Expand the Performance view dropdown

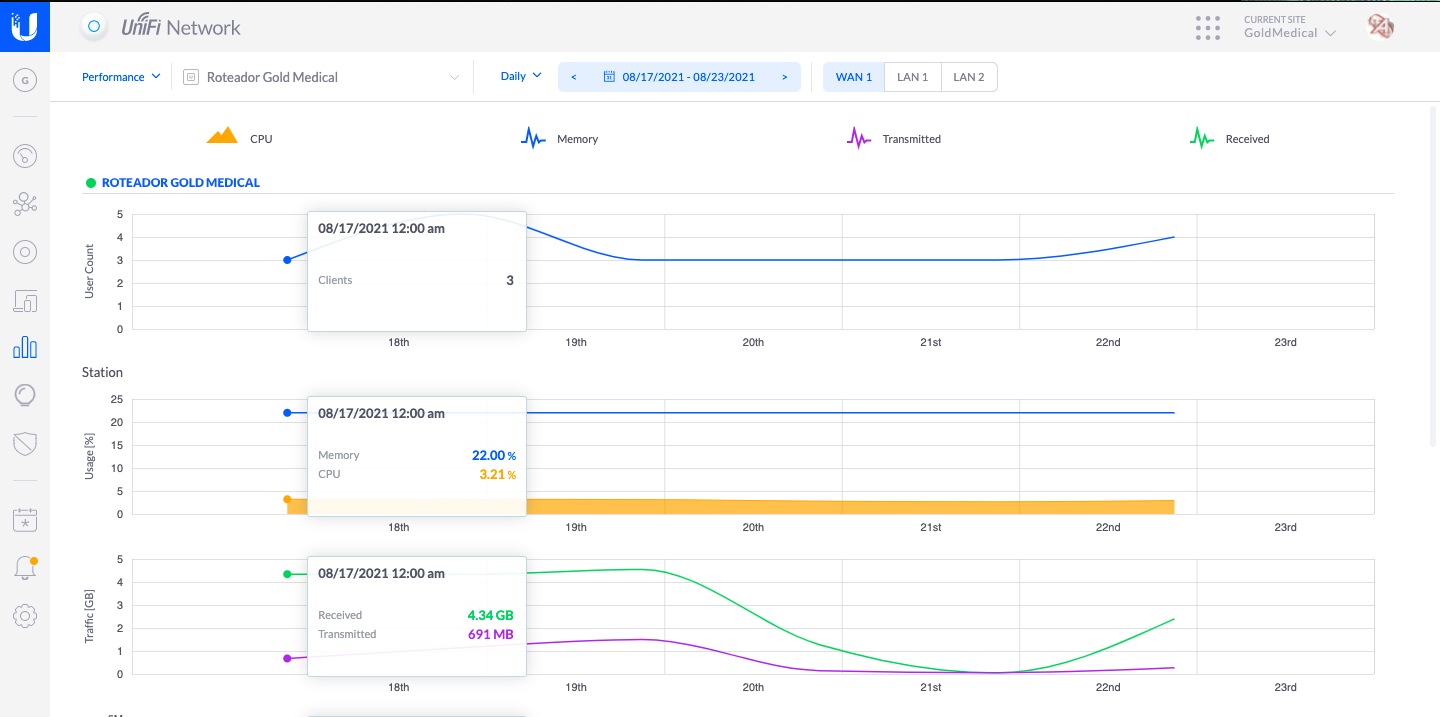point(121,77)
